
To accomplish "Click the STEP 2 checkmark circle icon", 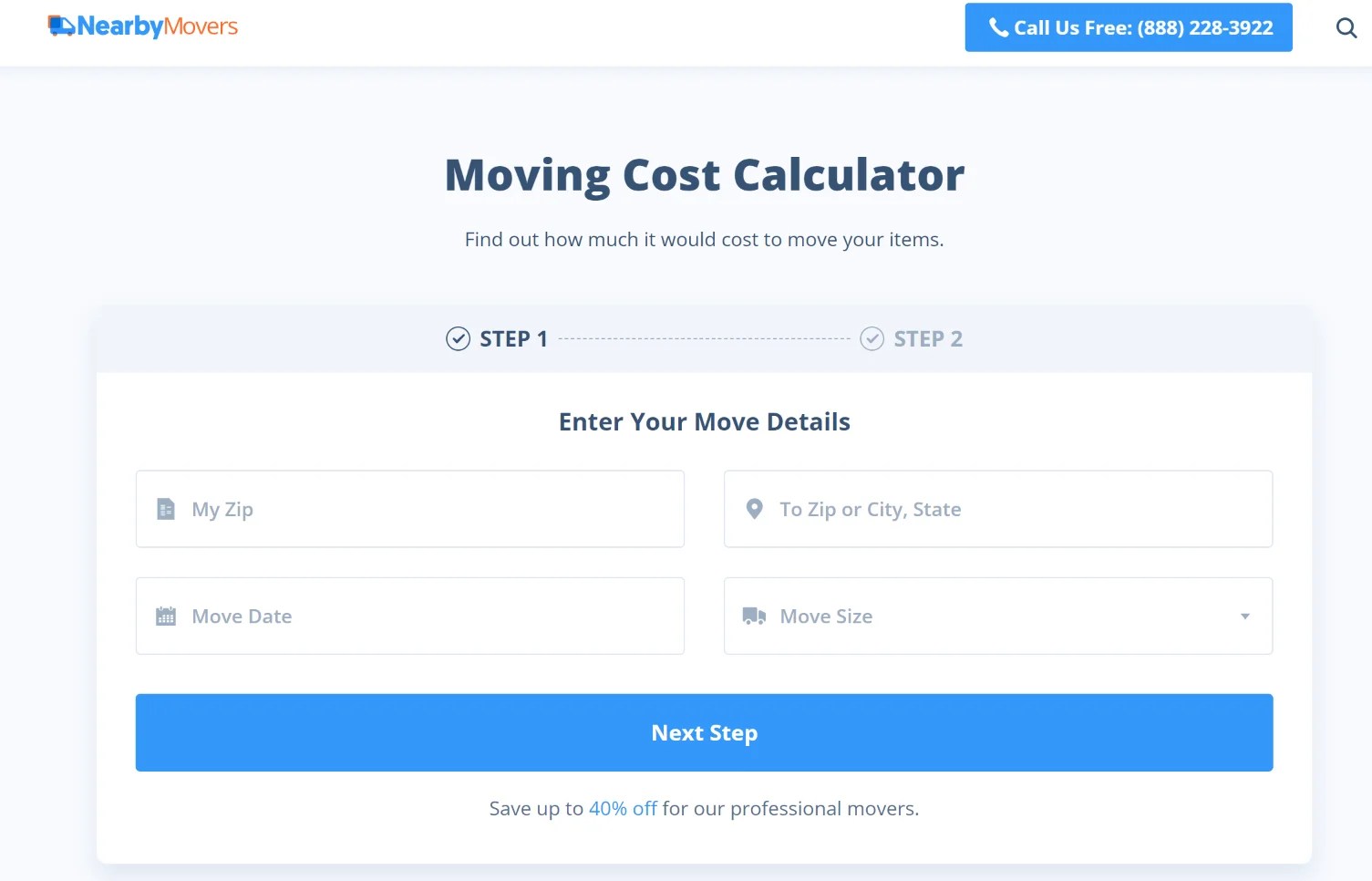I will [x=872, y=338].
